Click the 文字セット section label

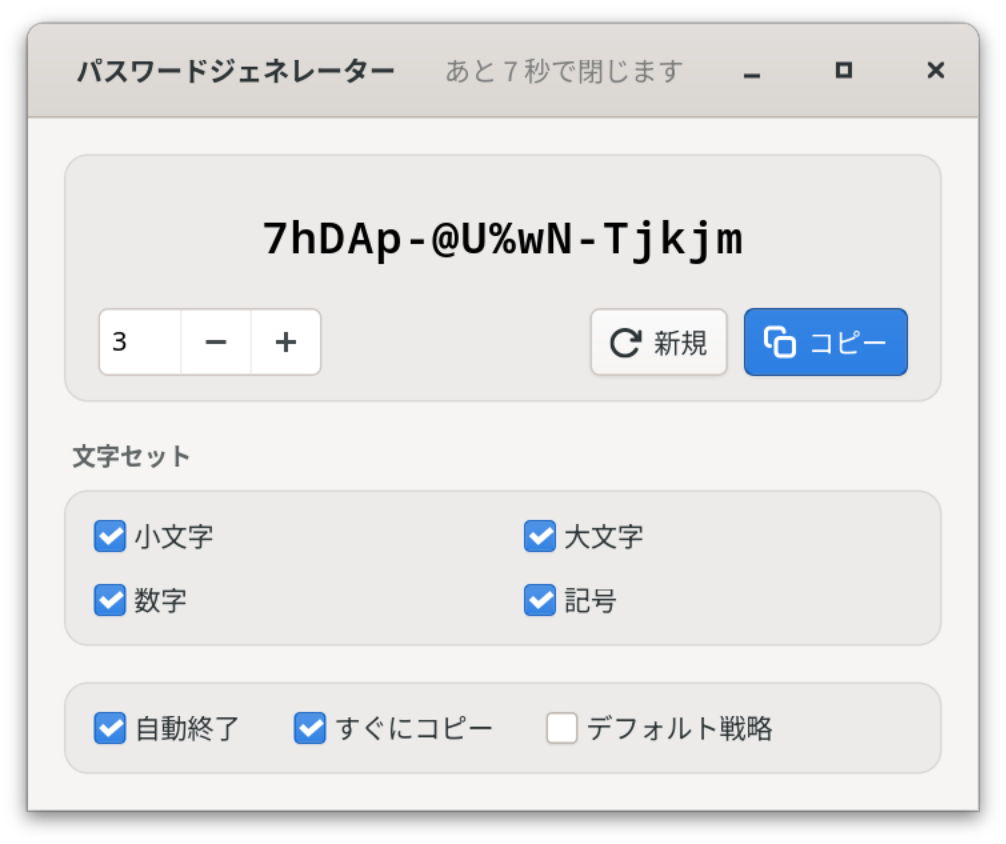pyautogui.click(x=132, y=456)
